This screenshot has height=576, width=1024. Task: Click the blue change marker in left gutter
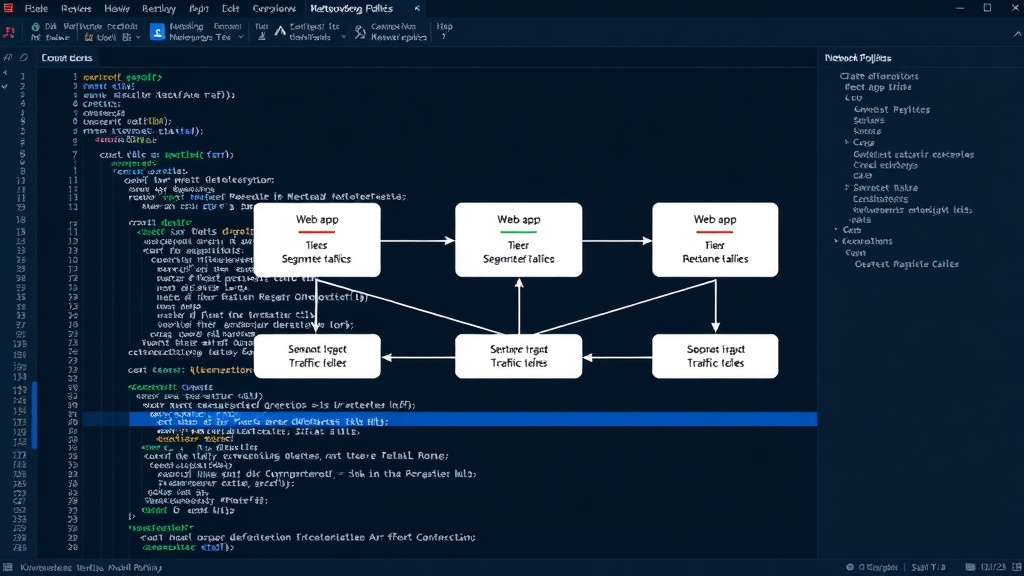pyautogui.click(x=34, y=415)
